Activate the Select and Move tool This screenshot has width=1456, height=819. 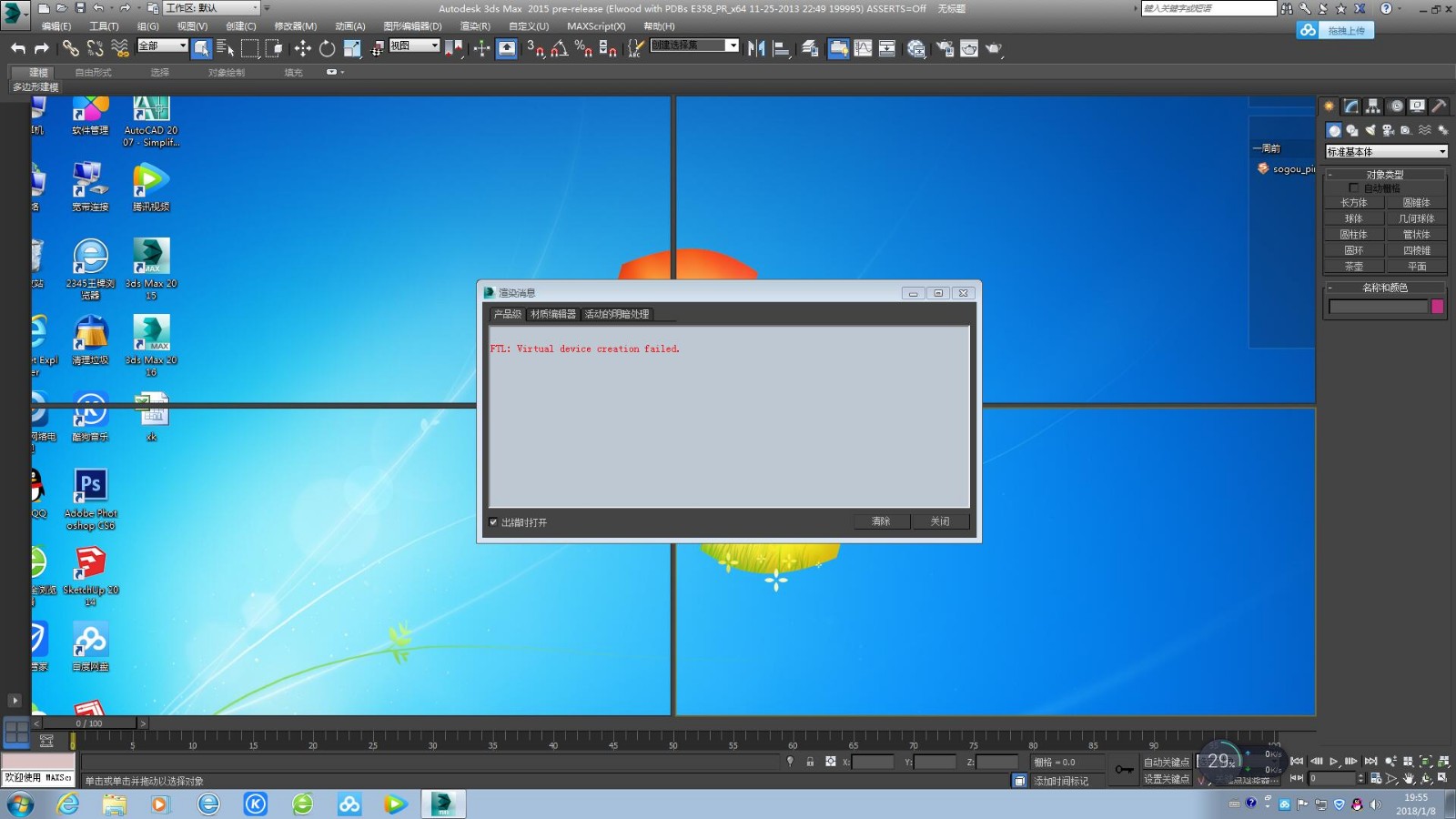click(302, 48)
